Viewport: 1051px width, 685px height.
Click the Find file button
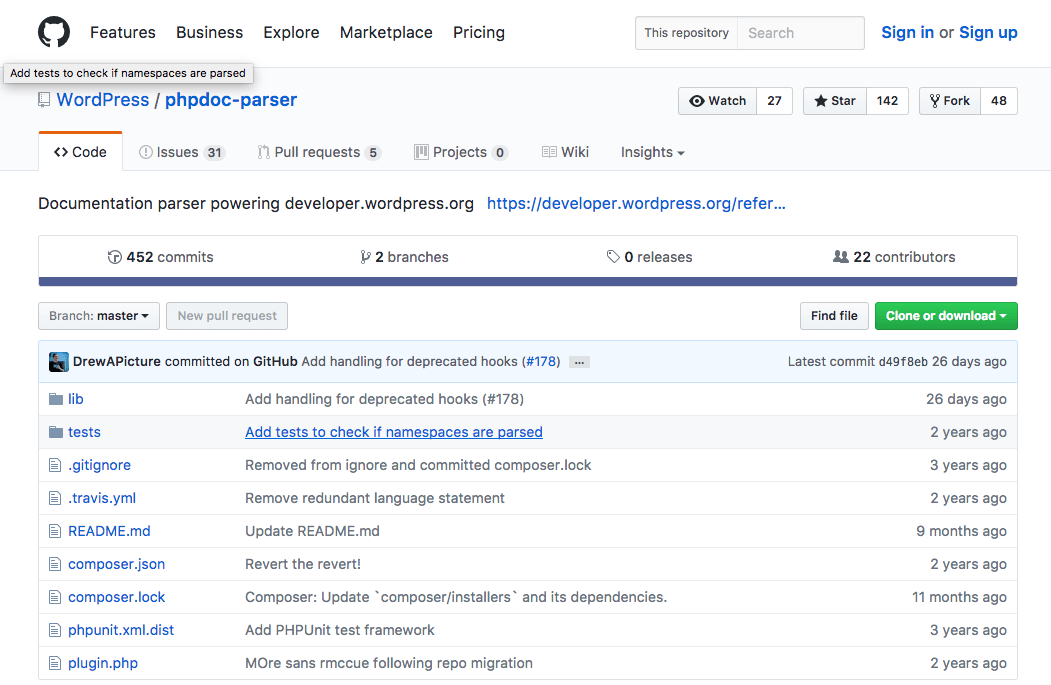834,316
